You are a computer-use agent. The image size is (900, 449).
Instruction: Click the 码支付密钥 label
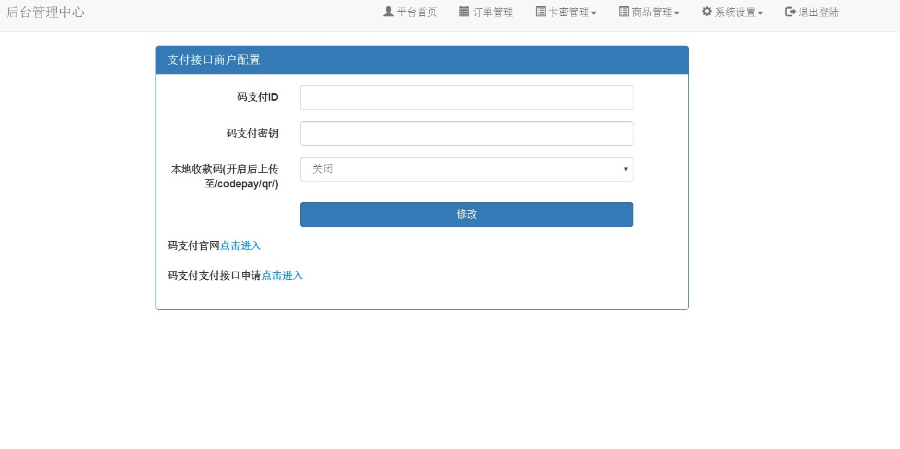point(253,133)
